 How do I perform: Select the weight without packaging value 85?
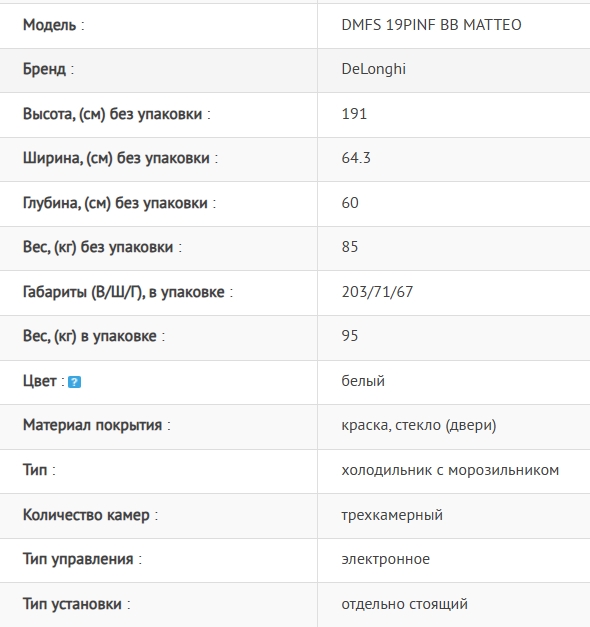point(350,247)
